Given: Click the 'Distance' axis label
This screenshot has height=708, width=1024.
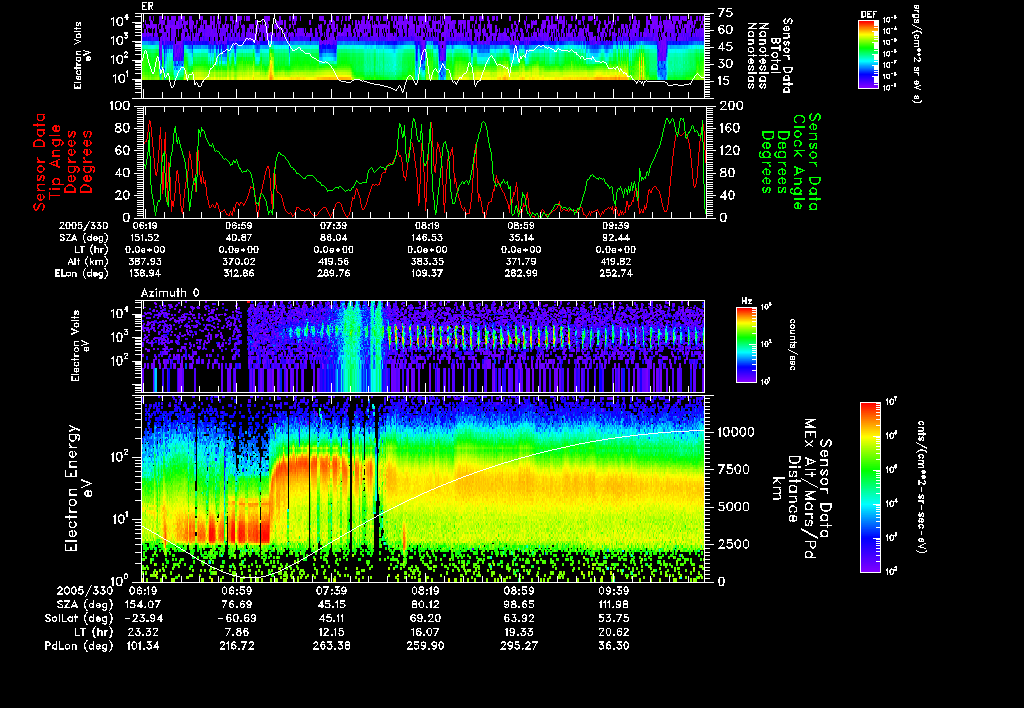Looking at the screenshot, I should [x=793, y=489].
